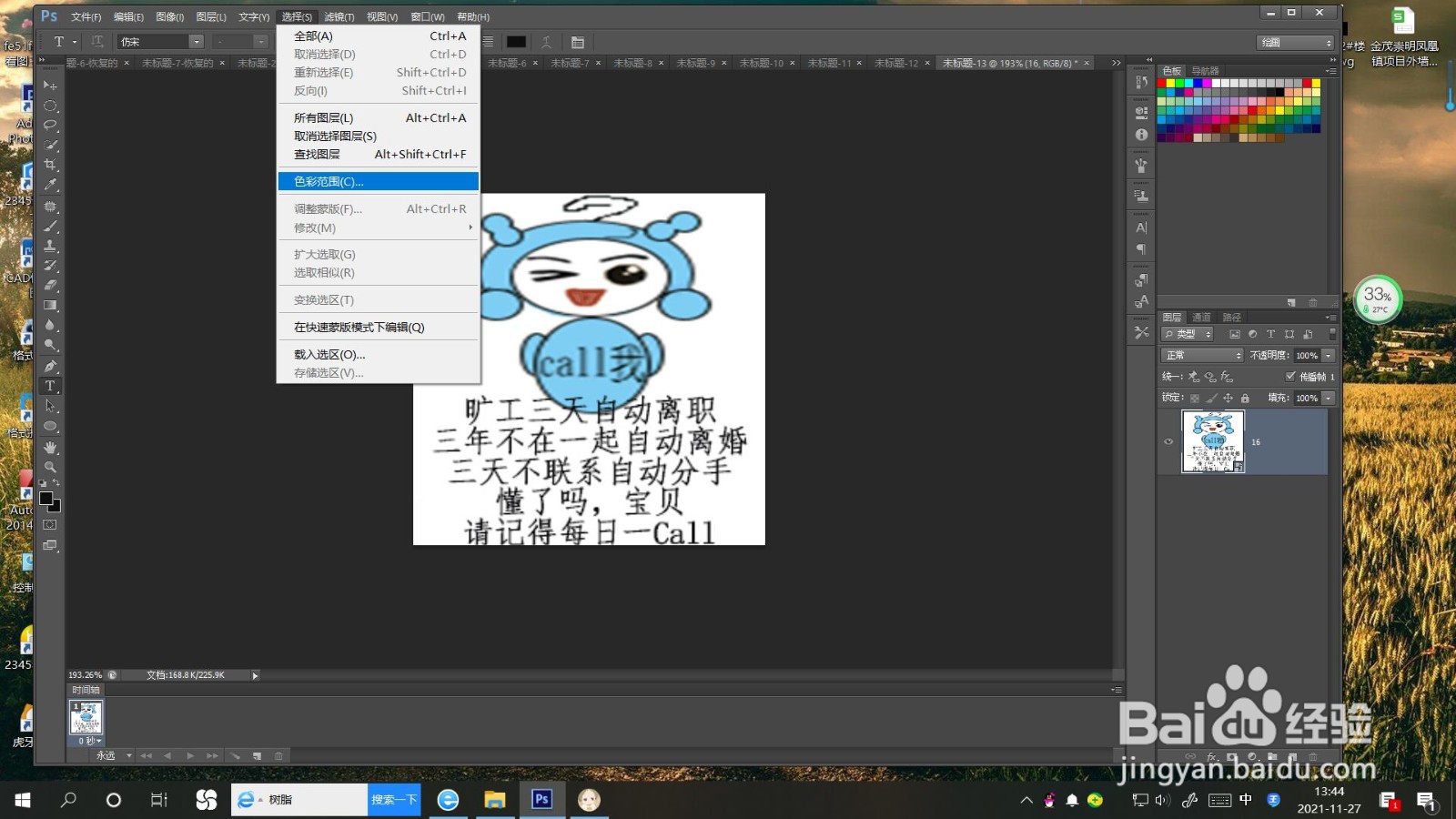Toggle pixel layer filter icon
This screenshot has width=1456, height=819.
click(1235, 334)
